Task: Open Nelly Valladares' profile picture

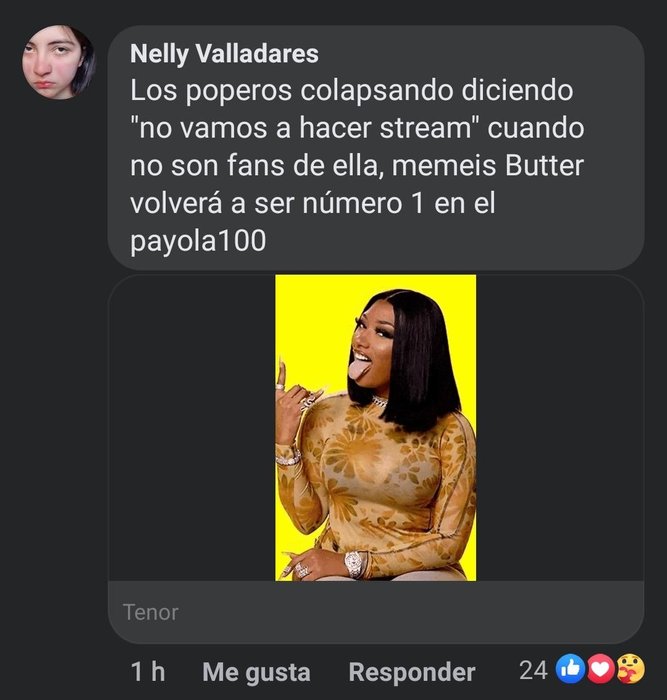Action: pos(58,62)
